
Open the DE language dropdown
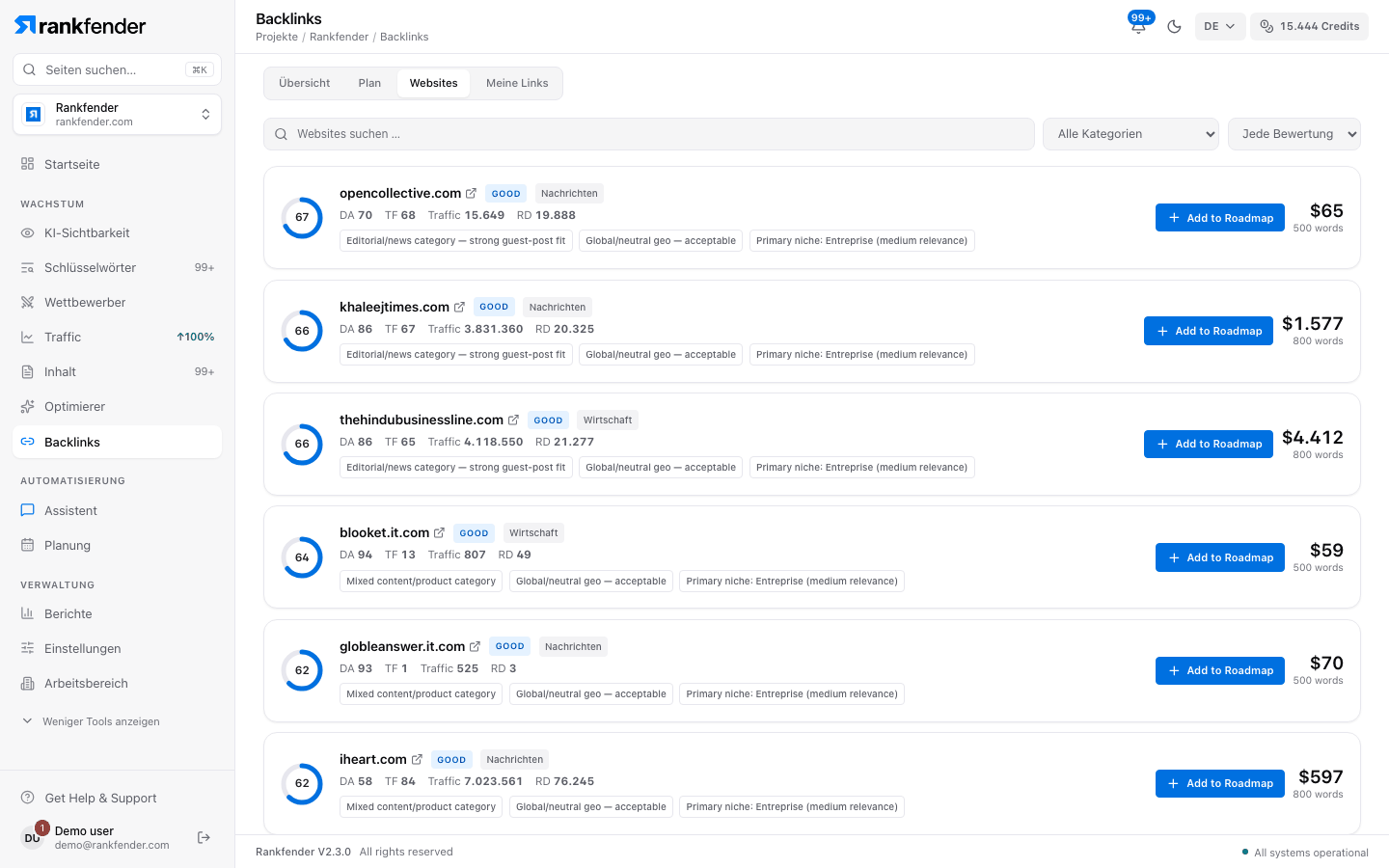click(x=1220, y=26)
